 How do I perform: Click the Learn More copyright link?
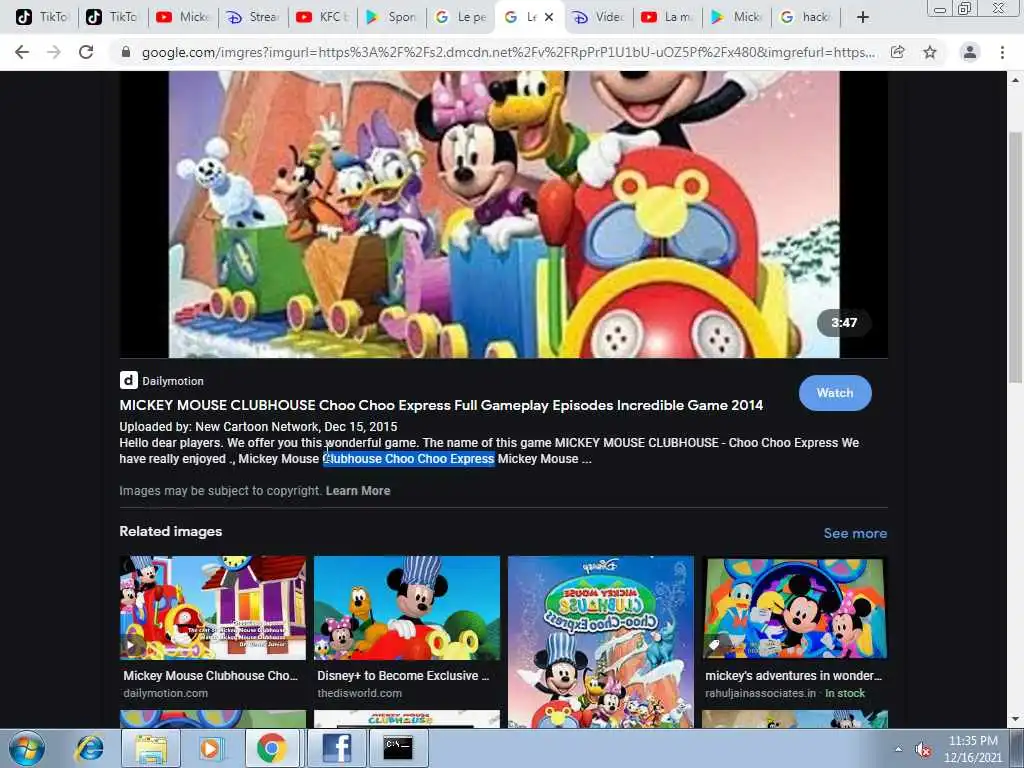click(x=358, y=490)
